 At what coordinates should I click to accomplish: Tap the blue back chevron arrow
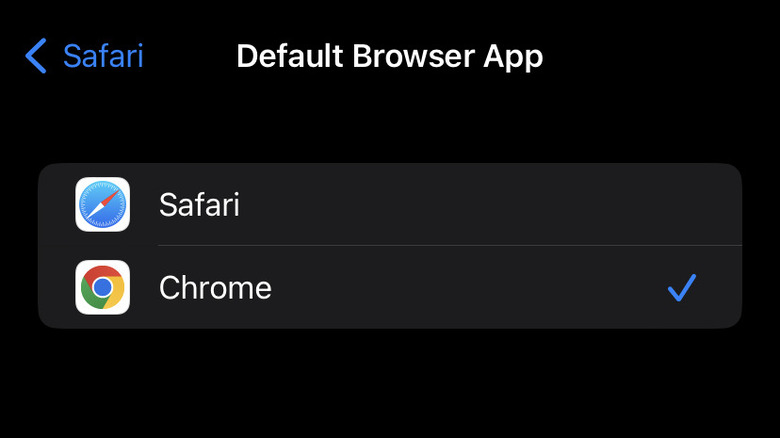coord(36,56)
